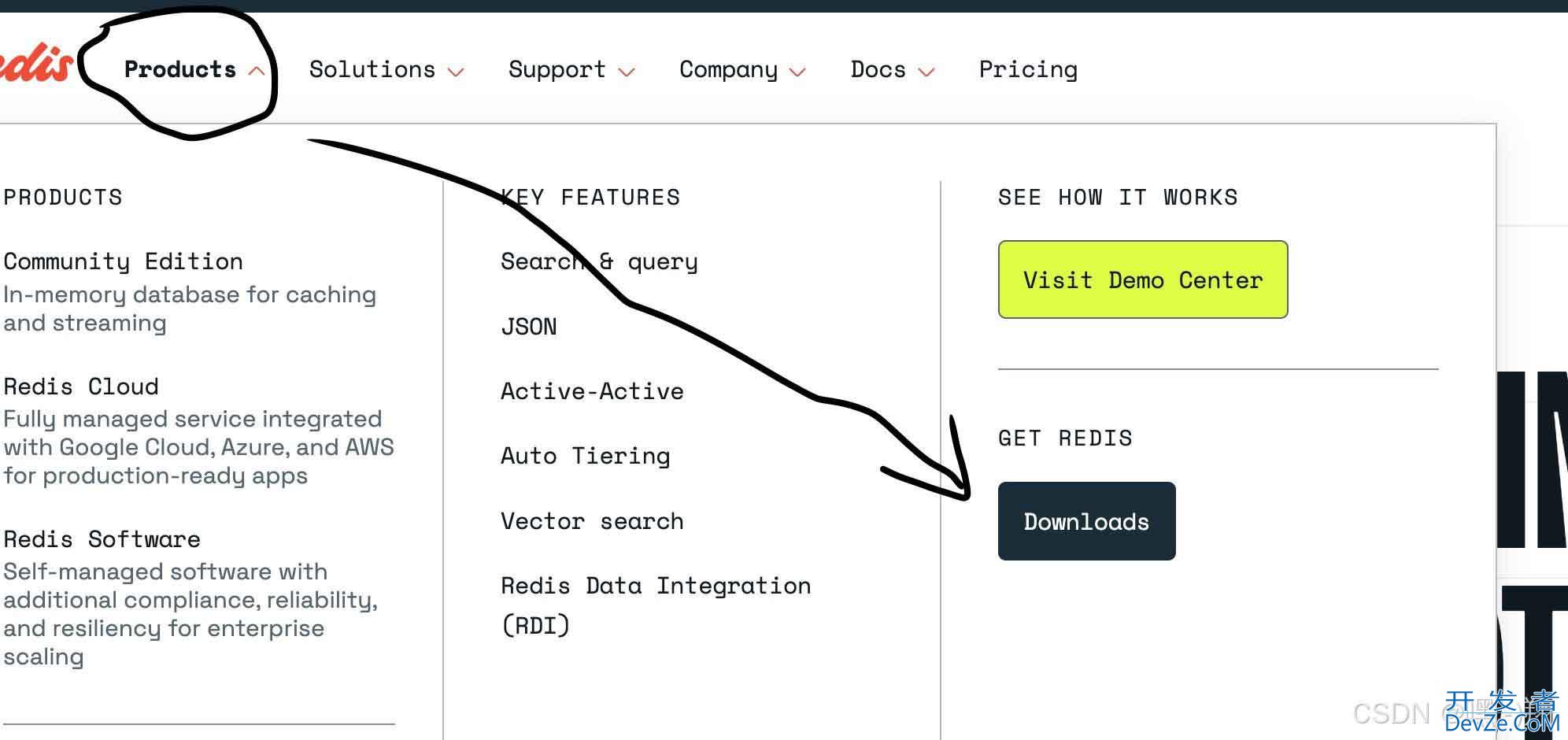This screenshot has height=740, width=1568.
Task: Open the Active-Active feature page
Action: (592, 391)
